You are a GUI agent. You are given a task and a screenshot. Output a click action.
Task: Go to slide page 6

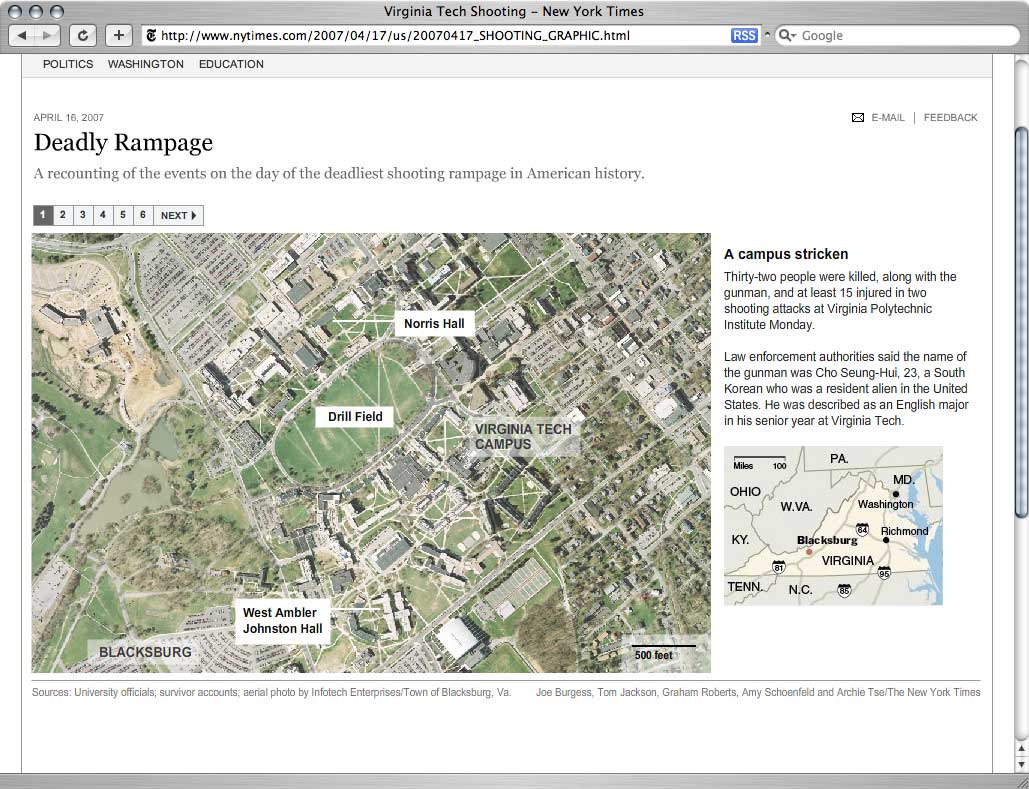point(142,215)
